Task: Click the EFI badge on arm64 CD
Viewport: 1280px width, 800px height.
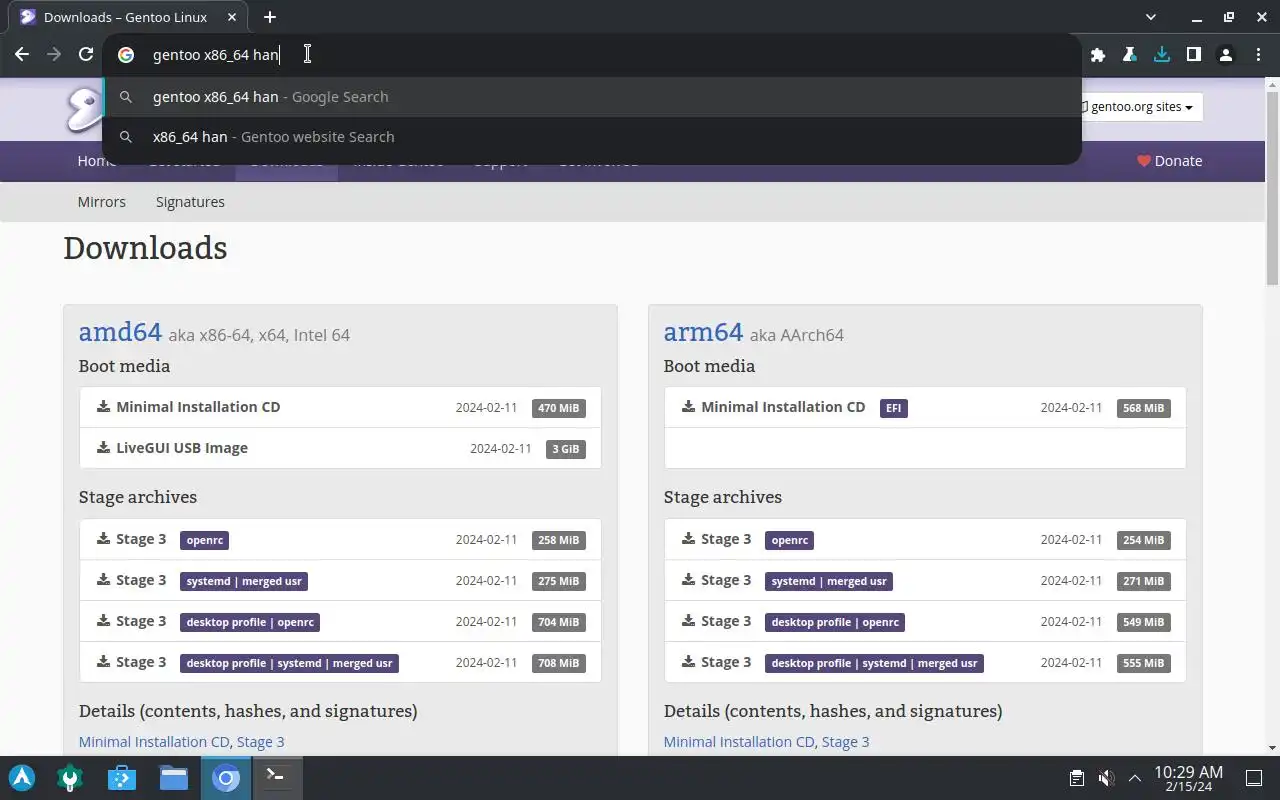Action: (x=894, y=408)
